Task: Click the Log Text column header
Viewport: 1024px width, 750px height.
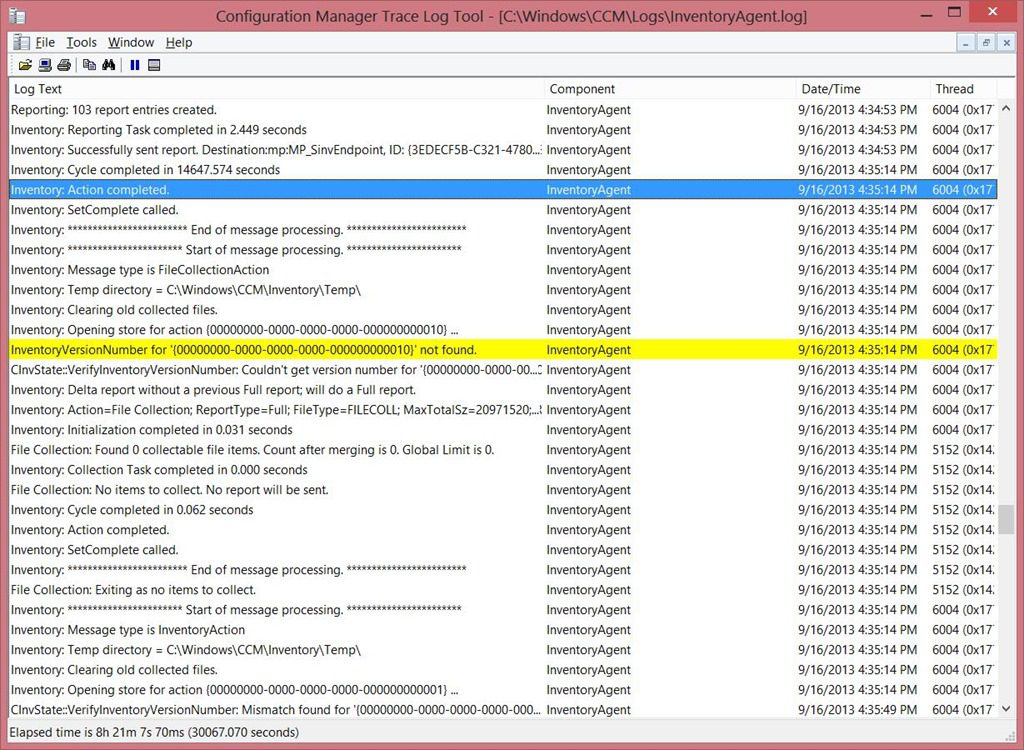Action: tap(276, 89)
